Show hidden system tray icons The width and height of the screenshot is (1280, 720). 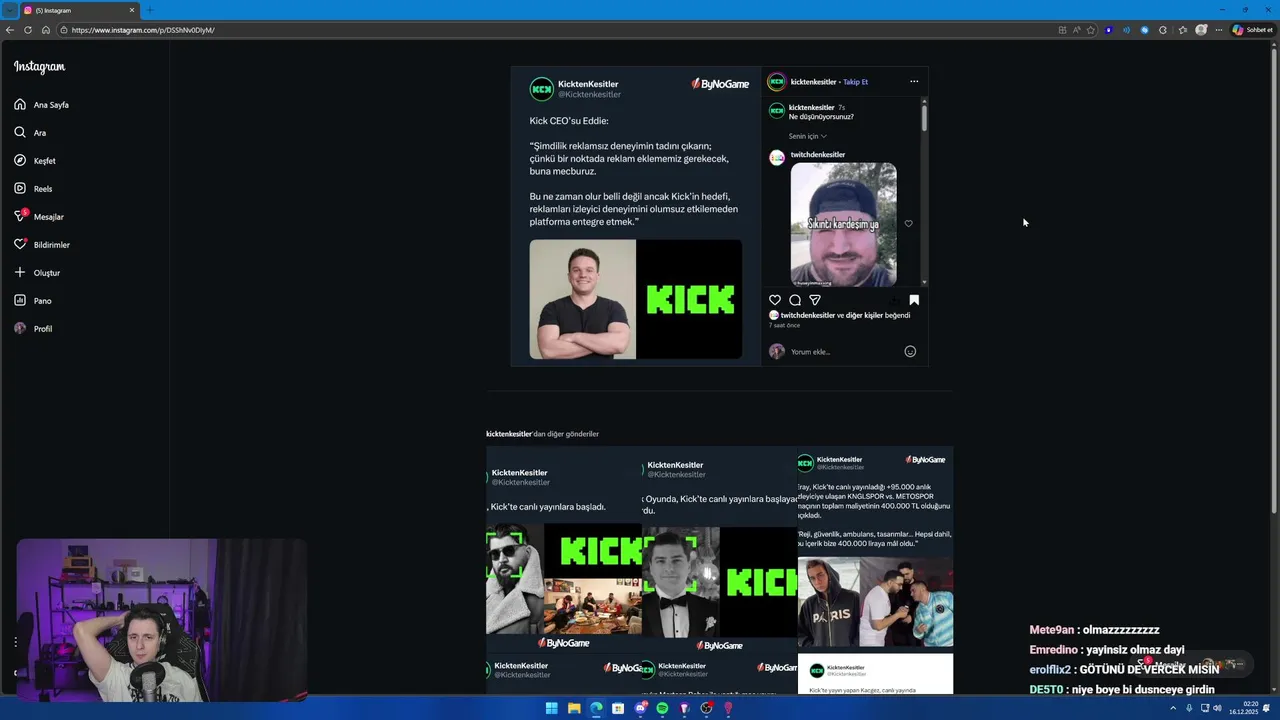[x=1174, y=708]
